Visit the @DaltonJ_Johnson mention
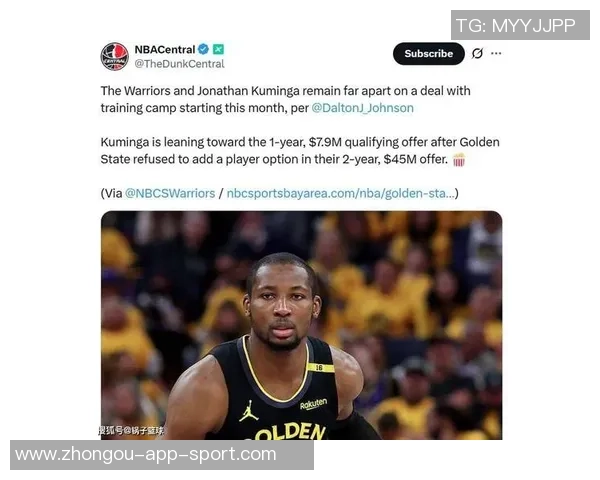600x480 pixels. 362,108
